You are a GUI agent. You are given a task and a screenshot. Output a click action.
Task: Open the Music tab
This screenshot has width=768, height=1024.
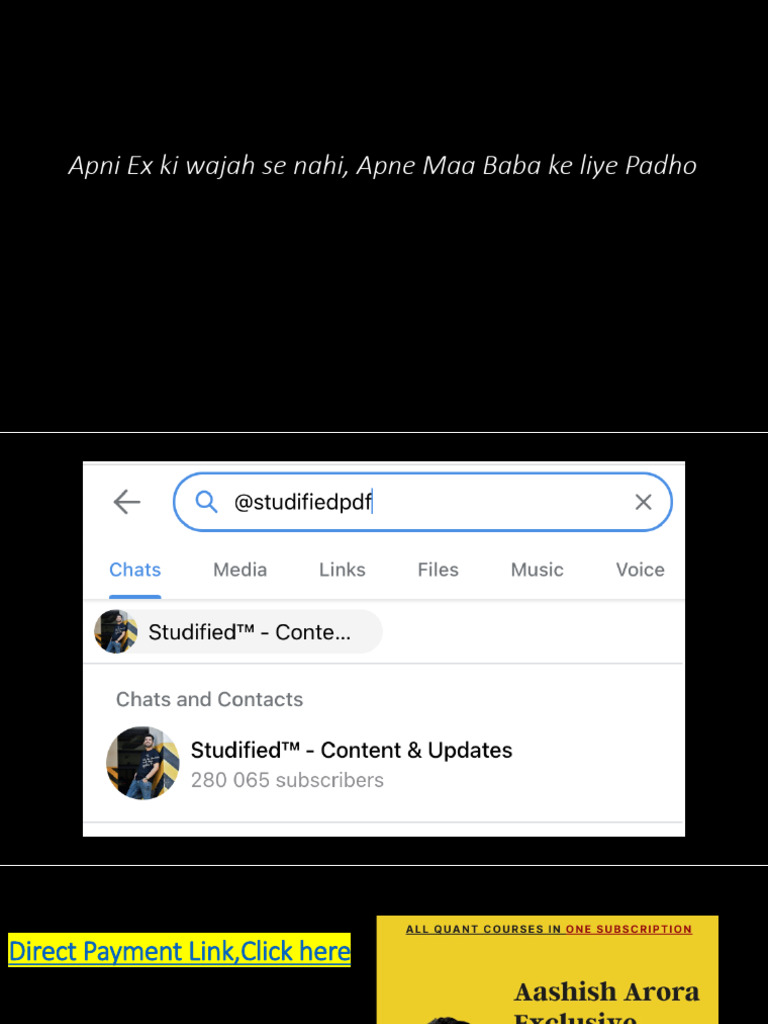[537, 569]
